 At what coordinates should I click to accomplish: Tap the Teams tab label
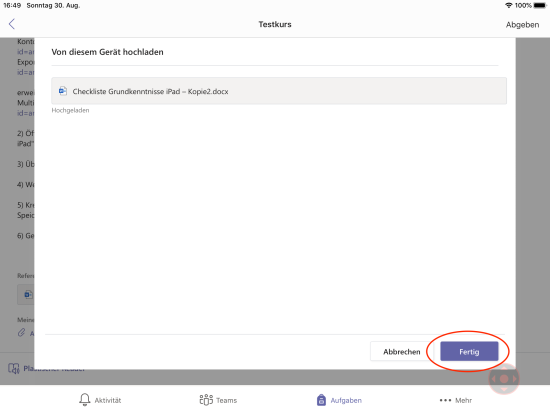point(226,400)
